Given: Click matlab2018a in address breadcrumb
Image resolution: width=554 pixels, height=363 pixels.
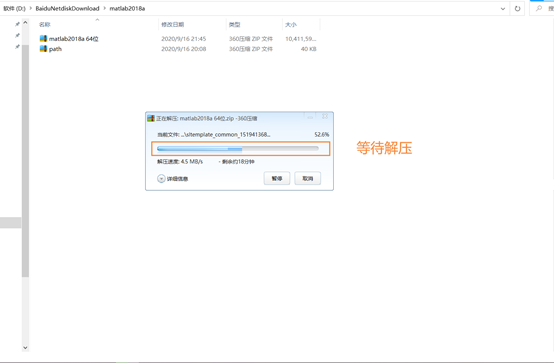Looking at the screenshot, I should [127, 8].
